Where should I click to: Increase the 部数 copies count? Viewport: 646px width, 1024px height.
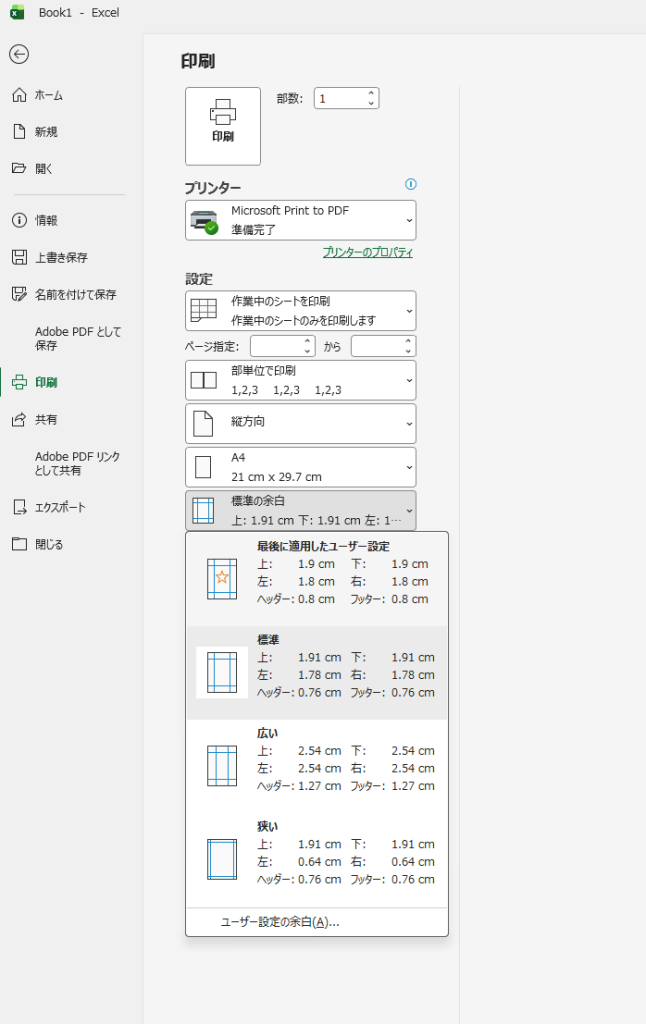[x=371, y=93]
